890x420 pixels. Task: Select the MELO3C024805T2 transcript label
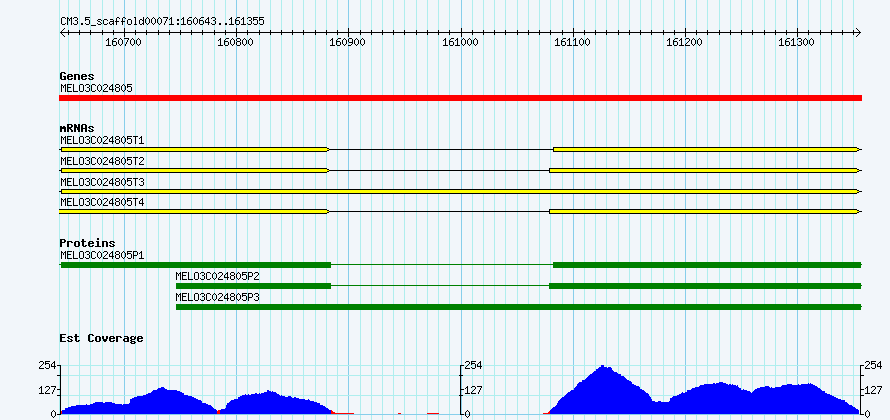coord(103,161)
